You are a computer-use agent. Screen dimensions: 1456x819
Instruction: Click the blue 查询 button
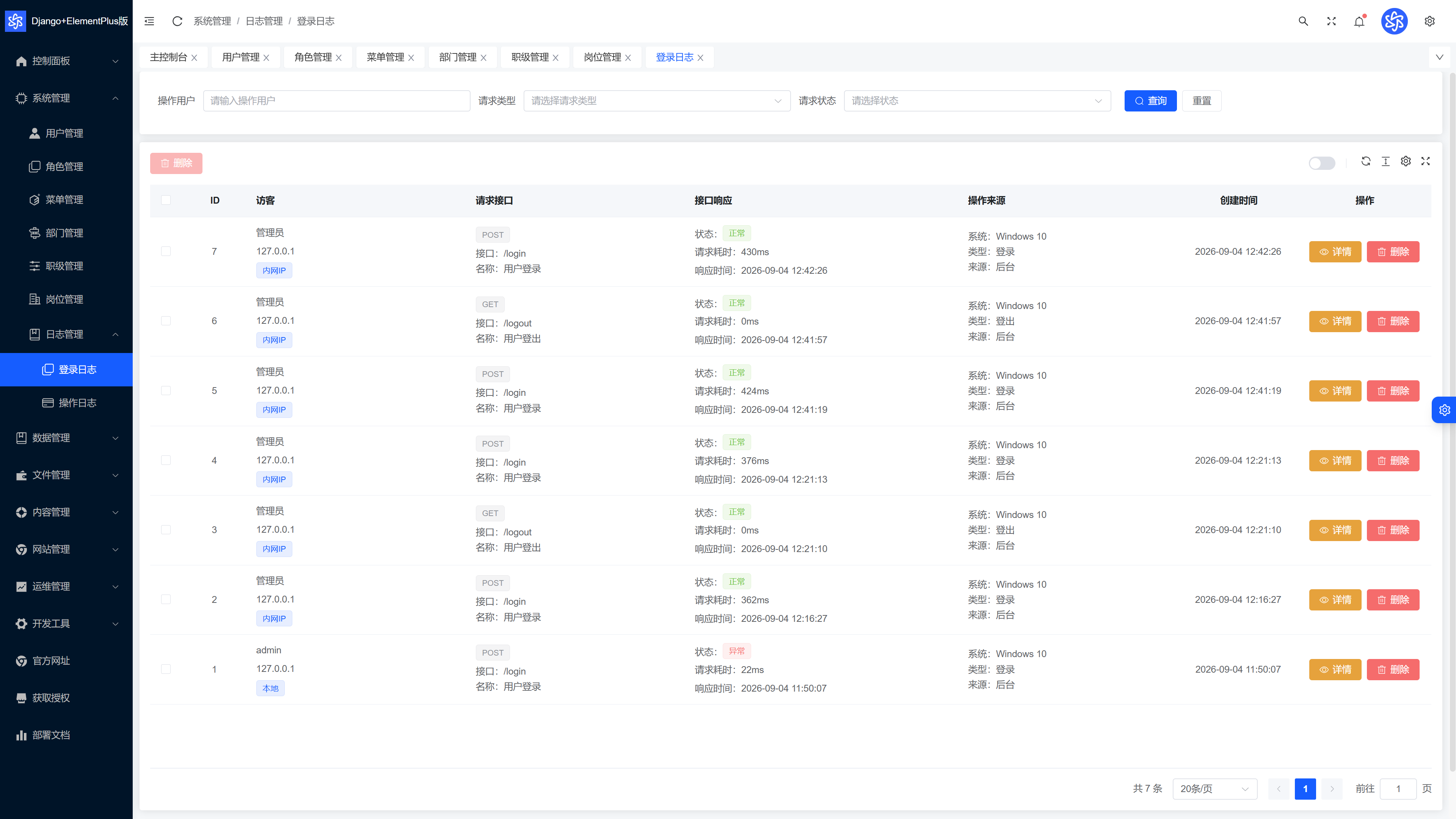click(1150, 100)
